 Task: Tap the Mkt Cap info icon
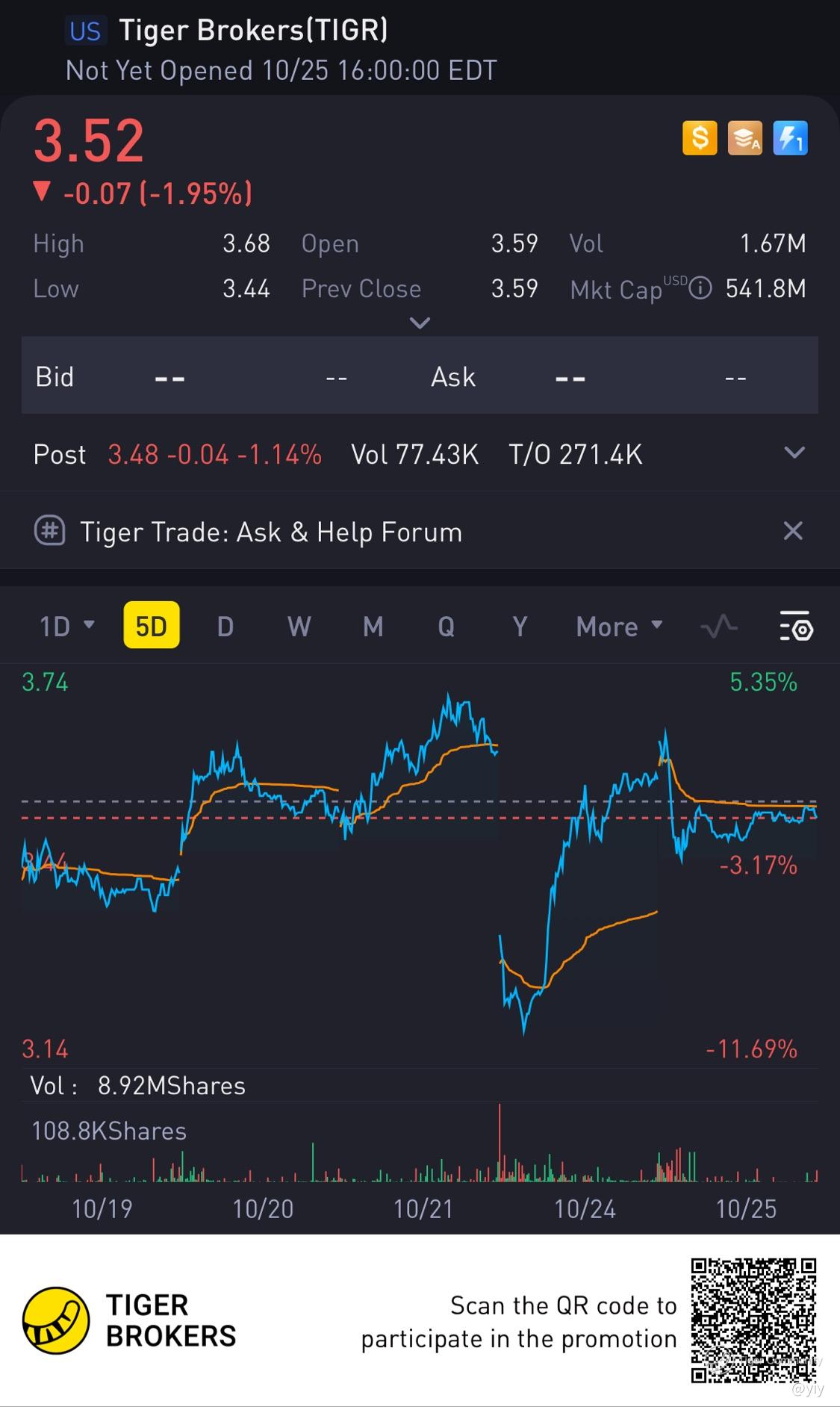[700, 288]
